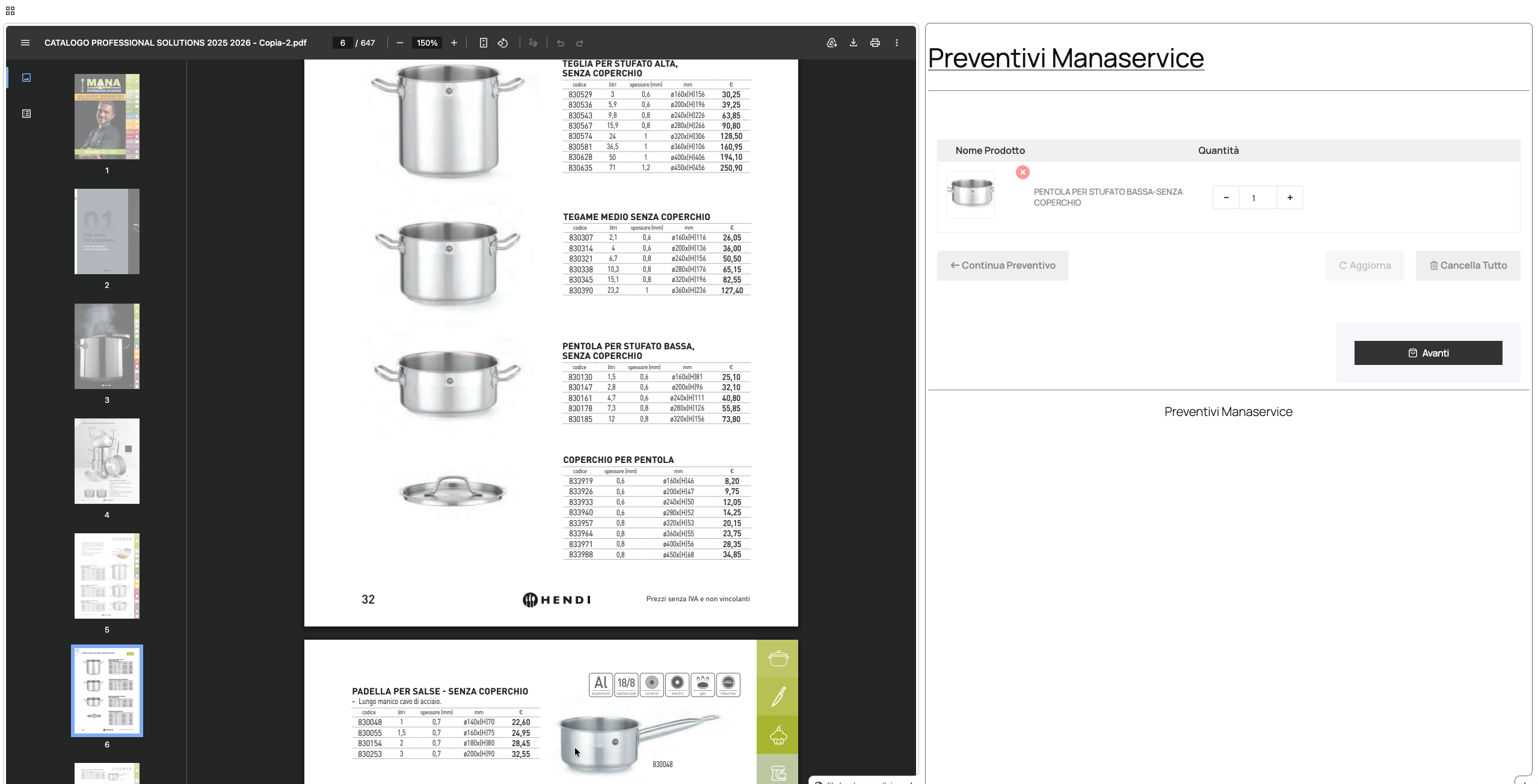
Task: Zoom in with the plus icon
Action: pyautogui.click(x=454, y=43)
